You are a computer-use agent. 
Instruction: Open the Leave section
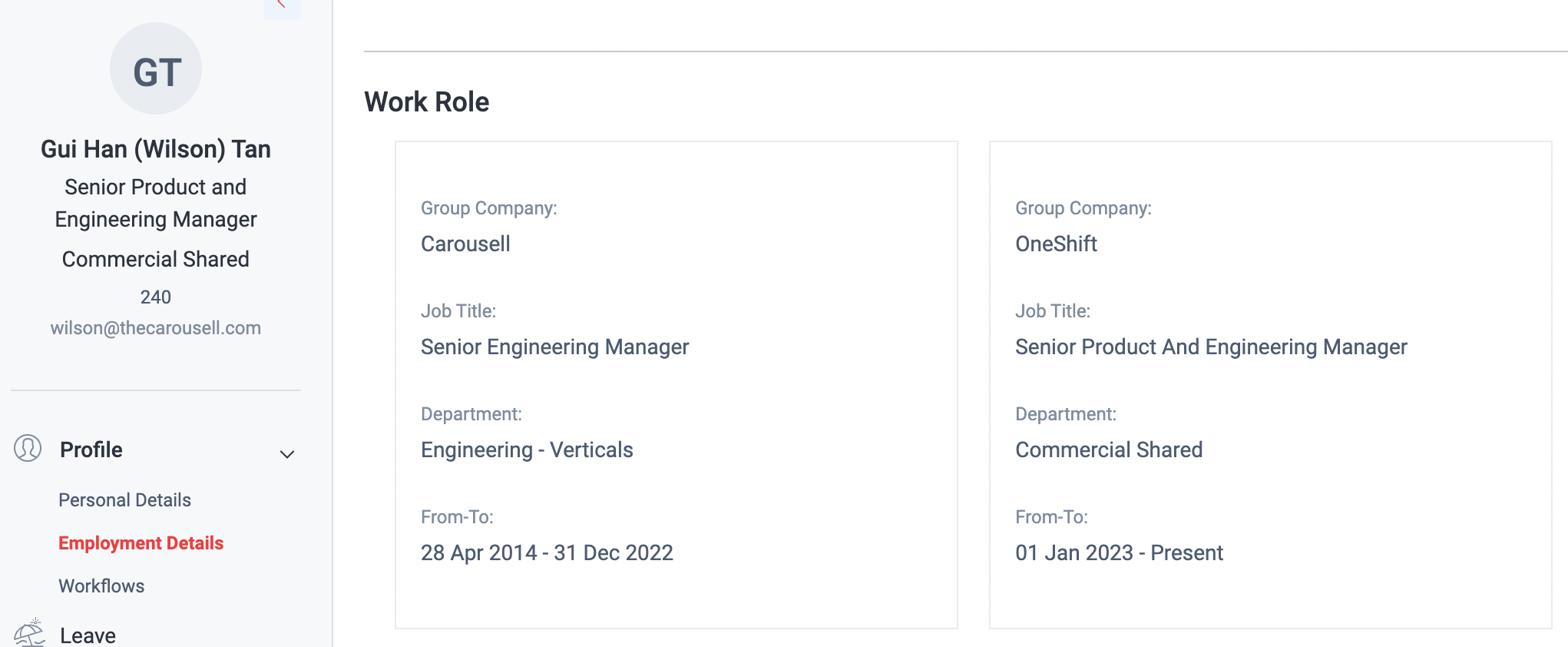click(x=88, y=635)
